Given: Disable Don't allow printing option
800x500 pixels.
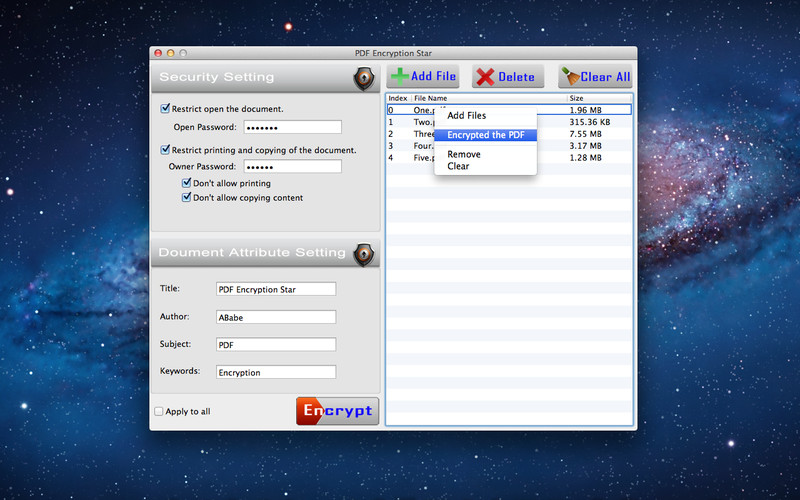Looking at the screenshot, I should click(x=186, y=184).
